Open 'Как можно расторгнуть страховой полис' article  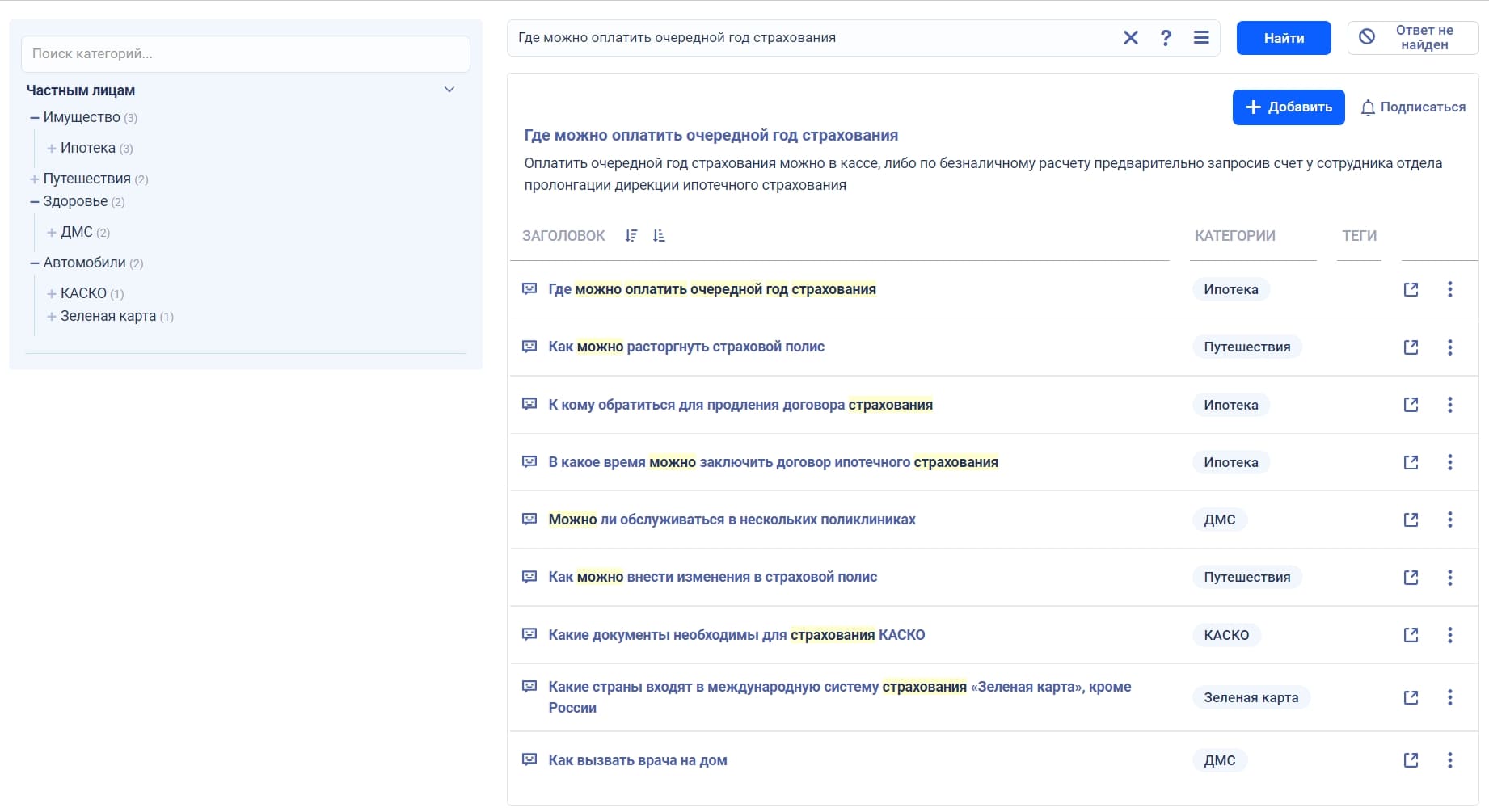point(685,347)
